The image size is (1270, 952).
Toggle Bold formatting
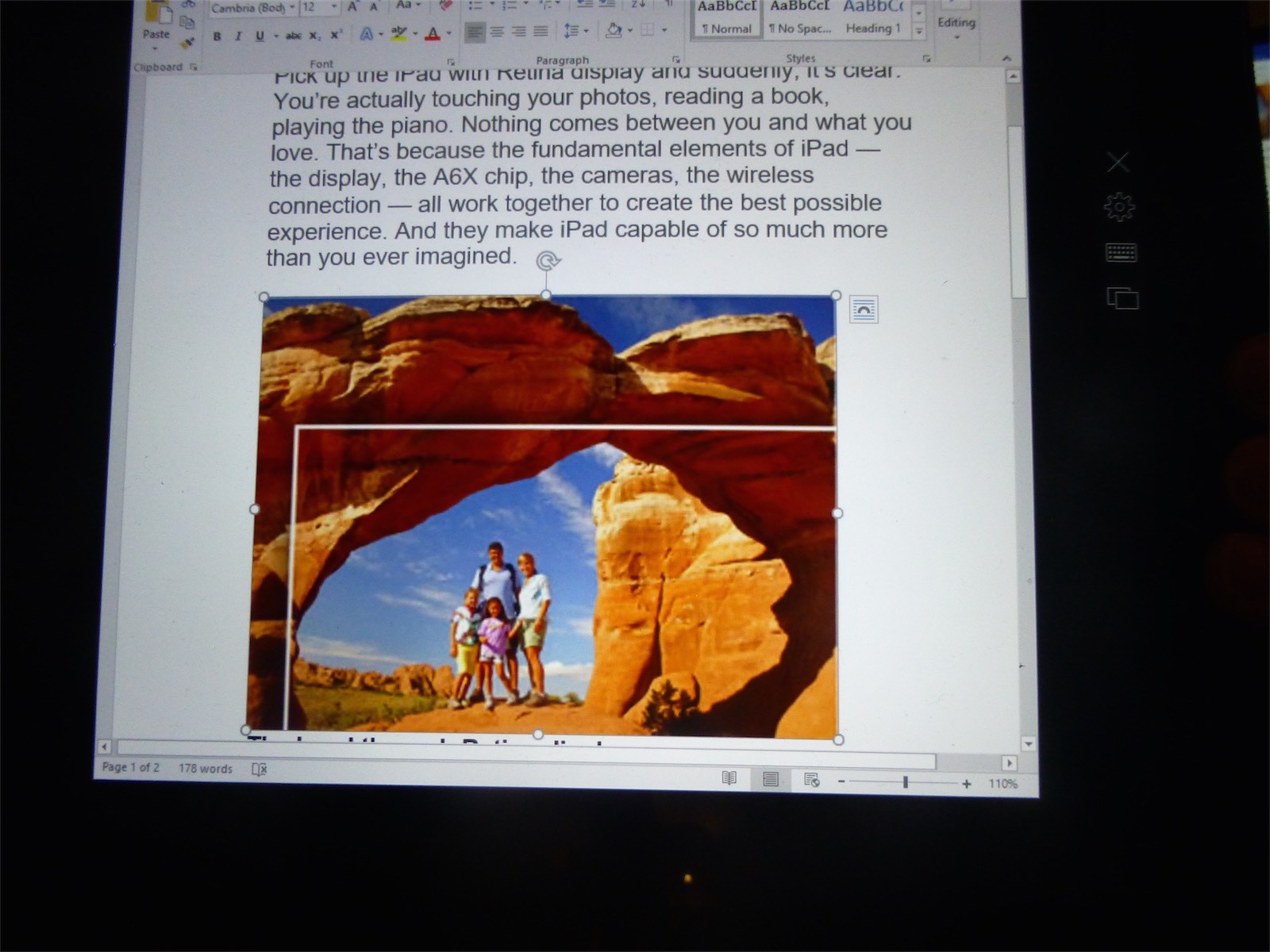[x=217, y=36]
